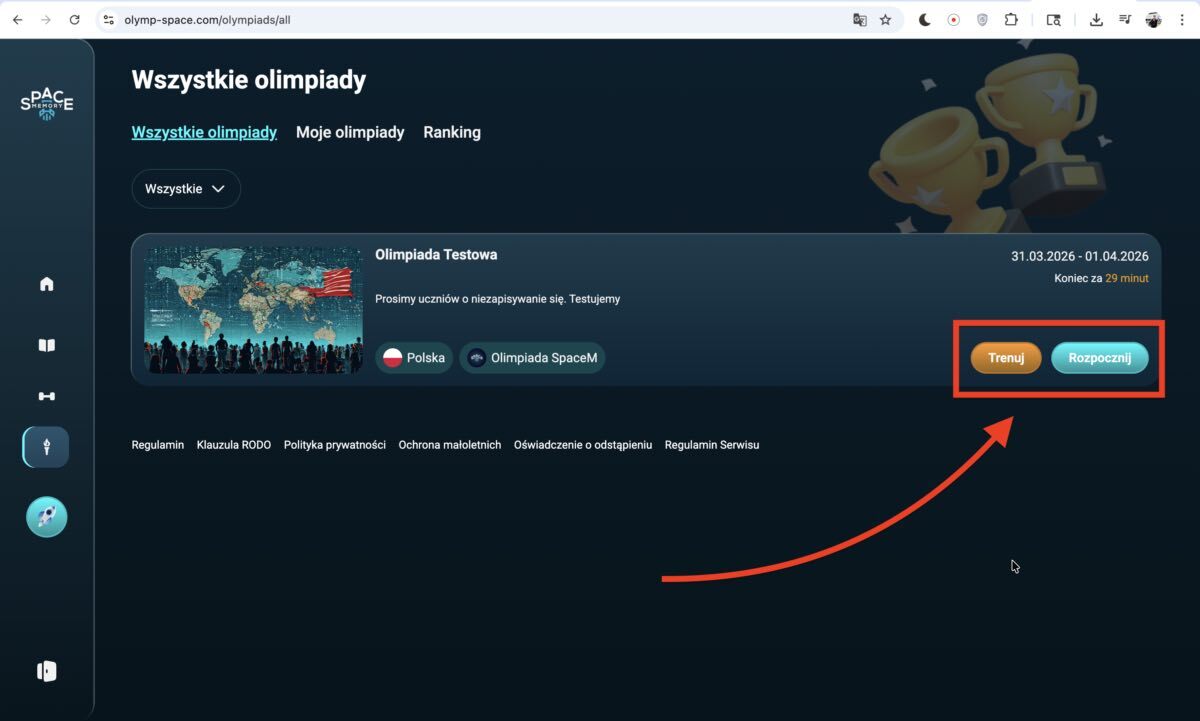Click the Space Memory logo
The width and height of the screenshot is (1200, 721).
tap(47, 104)
